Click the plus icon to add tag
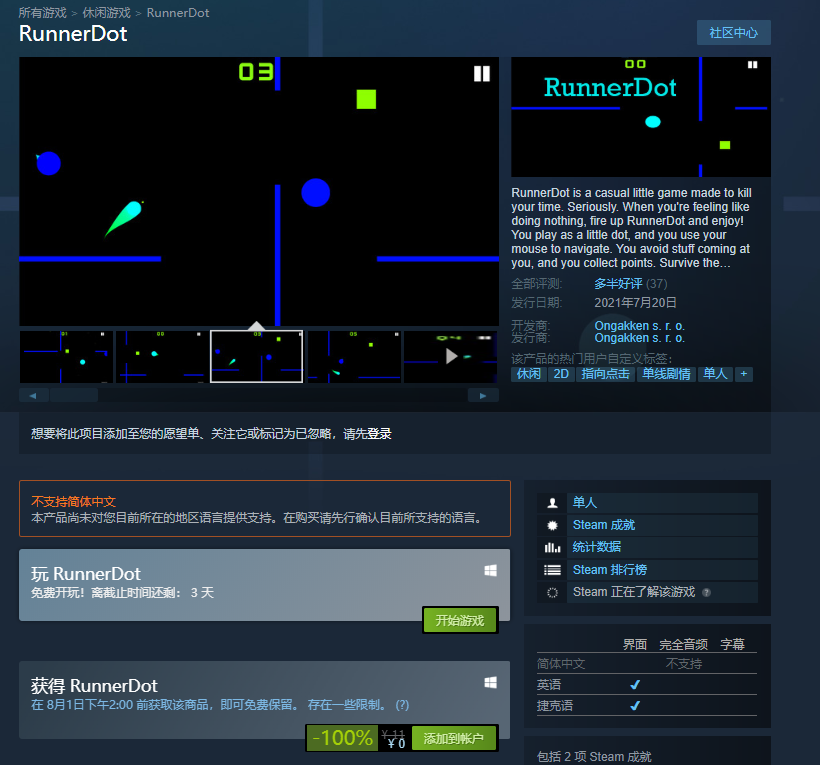This screenshot has width=820, height=765. tap(743, 373)
